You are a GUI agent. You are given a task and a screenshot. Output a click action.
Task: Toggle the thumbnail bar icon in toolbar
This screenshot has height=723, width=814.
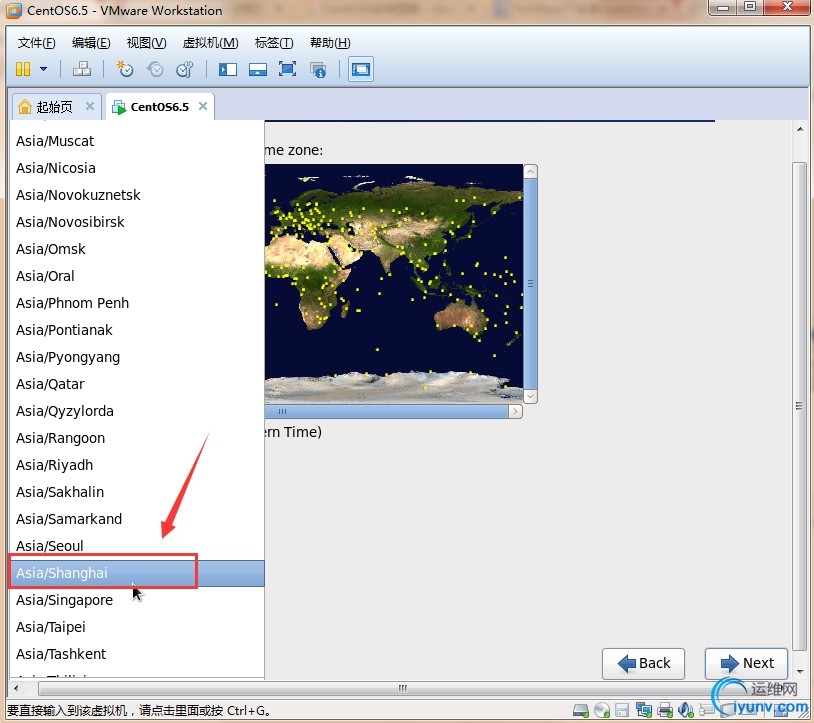click(x=257, y=69)
